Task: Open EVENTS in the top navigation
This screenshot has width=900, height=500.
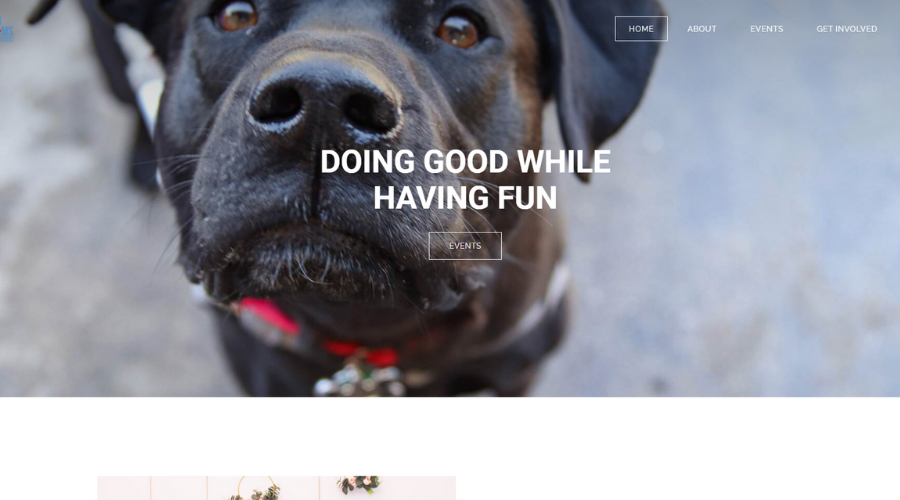Action: pos(766,29)
